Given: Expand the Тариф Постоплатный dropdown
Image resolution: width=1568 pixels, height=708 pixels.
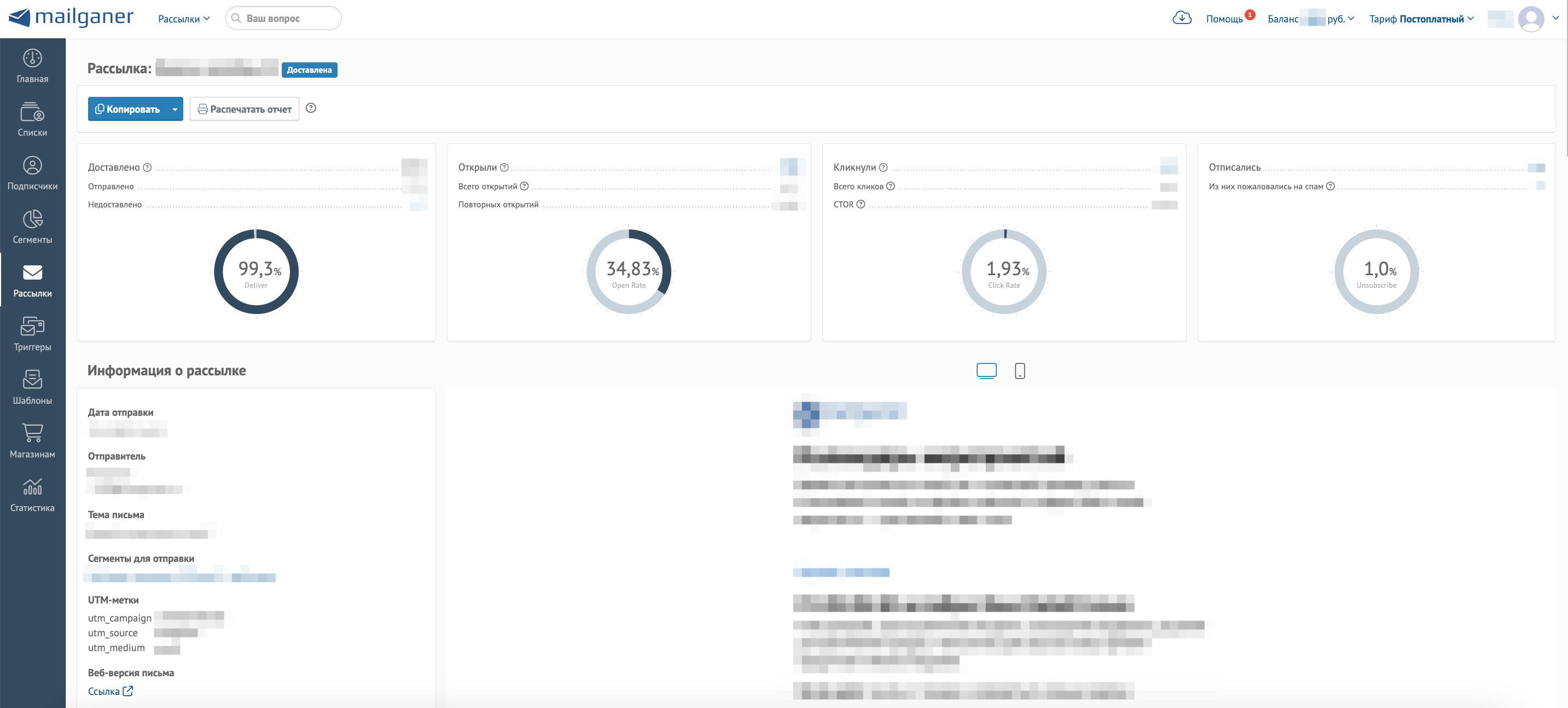Looking at the screenshot, I should (x=1421, y=18).
